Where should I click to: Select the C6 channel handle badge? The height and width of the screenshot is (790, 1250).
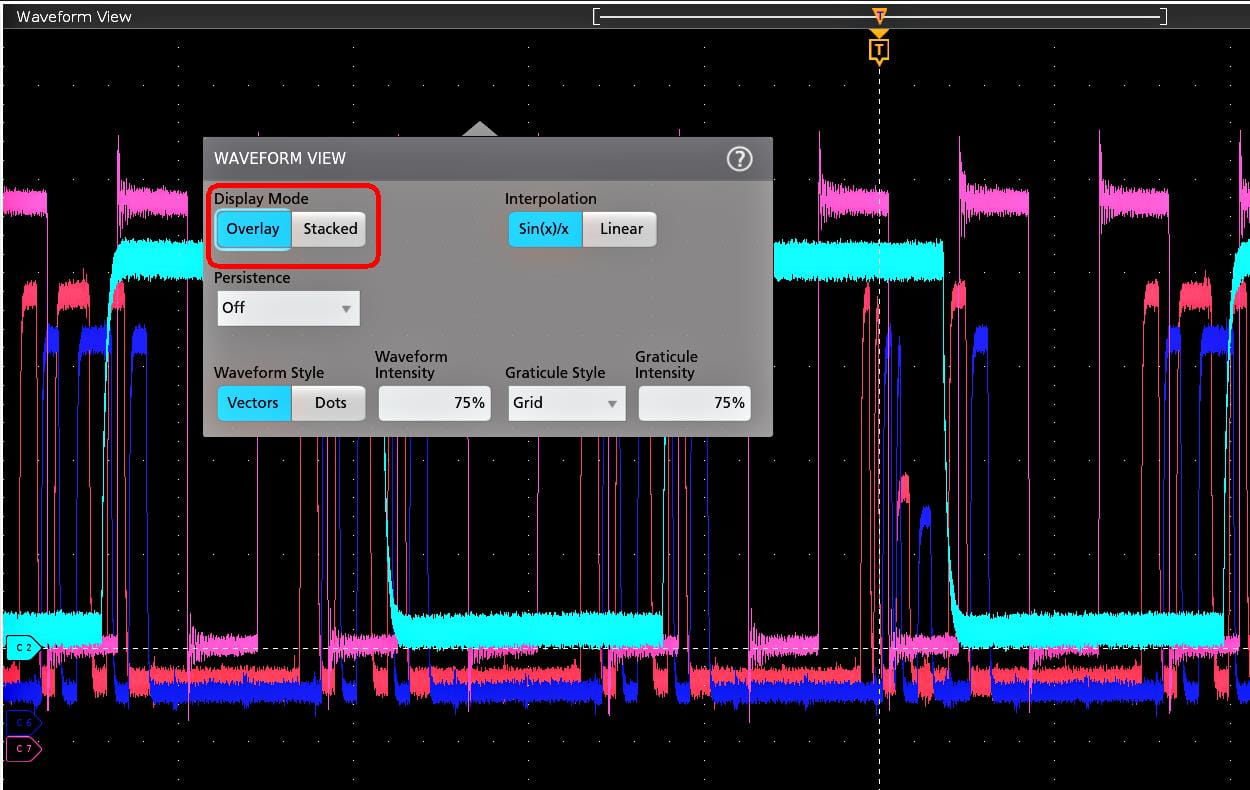click(23, 722)
